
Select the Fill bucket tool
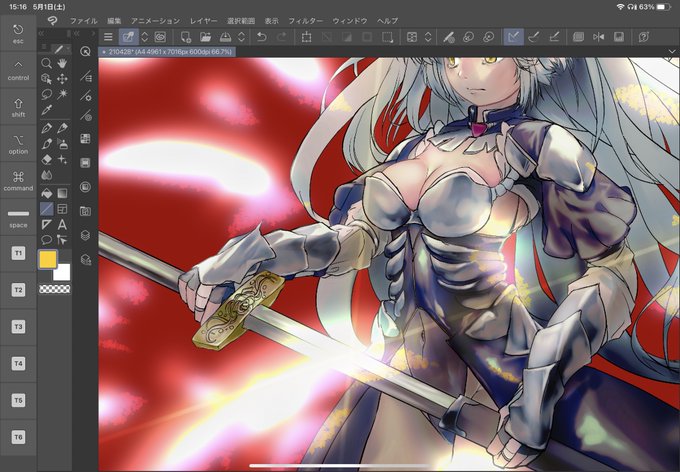click(x=46, y=193)
